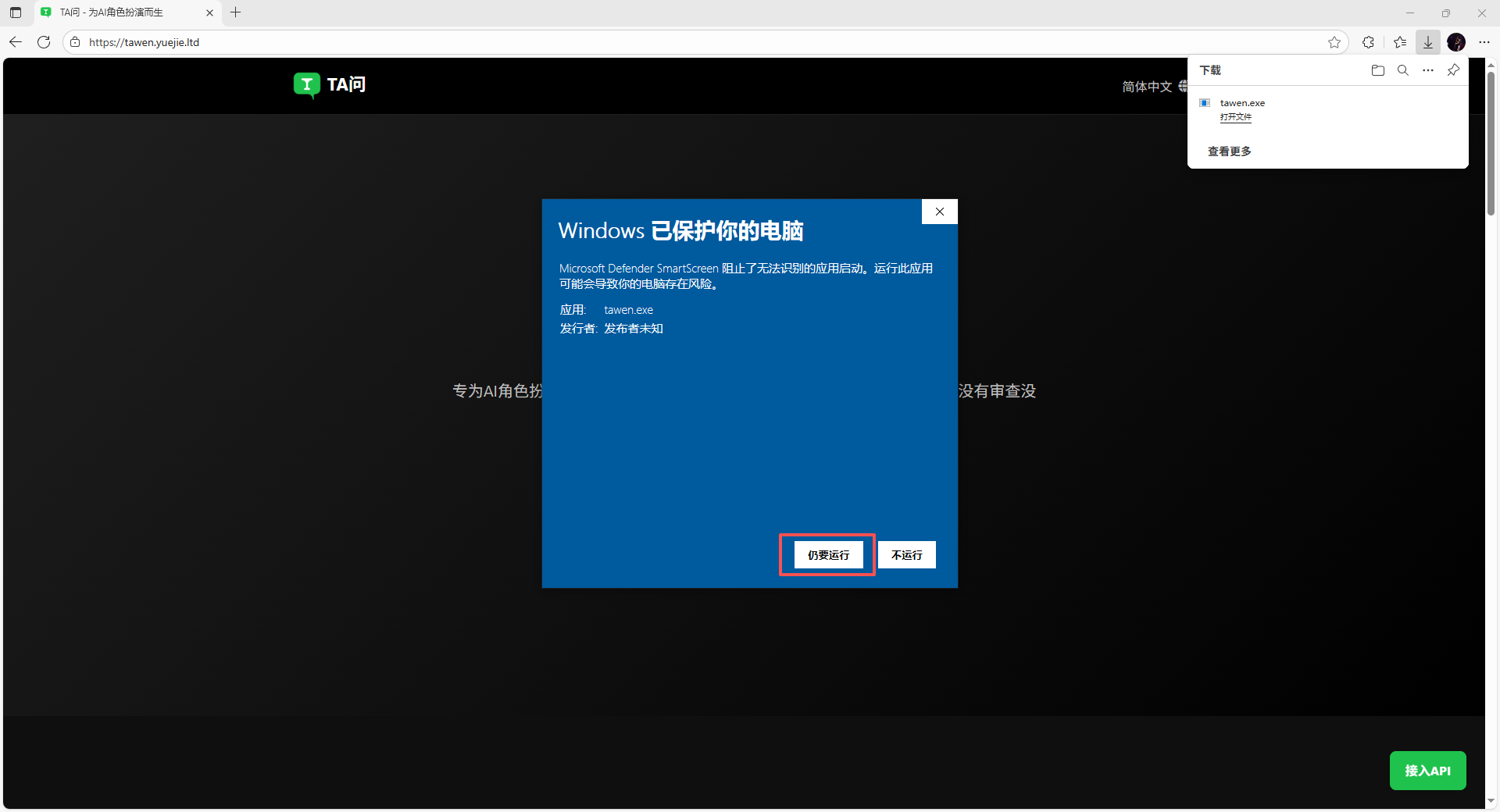Open the favorites list icon
Image resolution: width=1500 pixels, height=812 pixels.
(1399, 42)
